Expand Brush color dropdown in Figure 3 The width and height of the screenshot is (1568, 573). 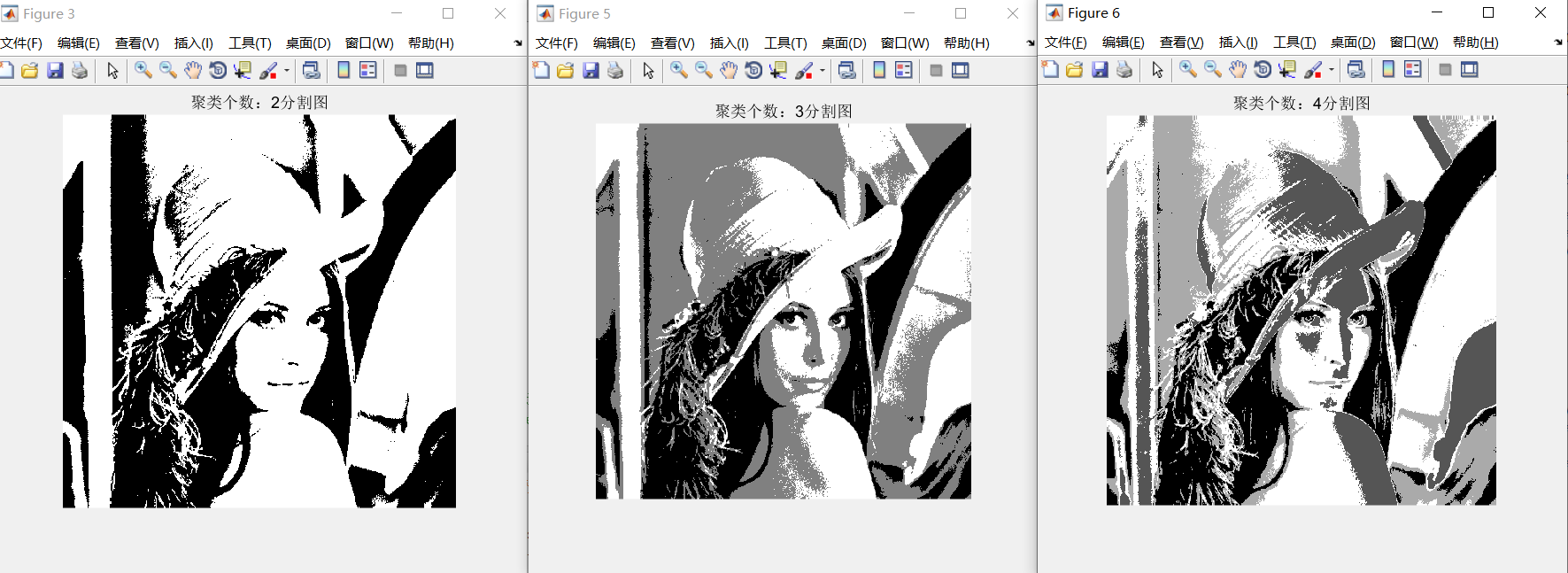click(287, 70)
